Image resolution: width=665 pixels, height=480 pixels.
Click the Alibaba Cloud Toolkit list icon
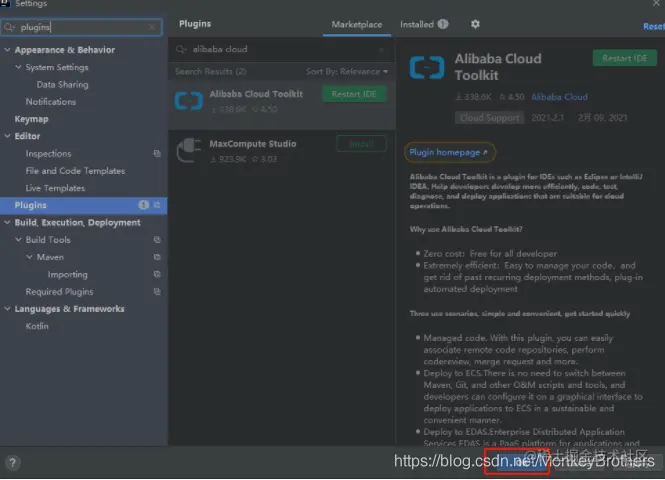(x=189, y=101)
